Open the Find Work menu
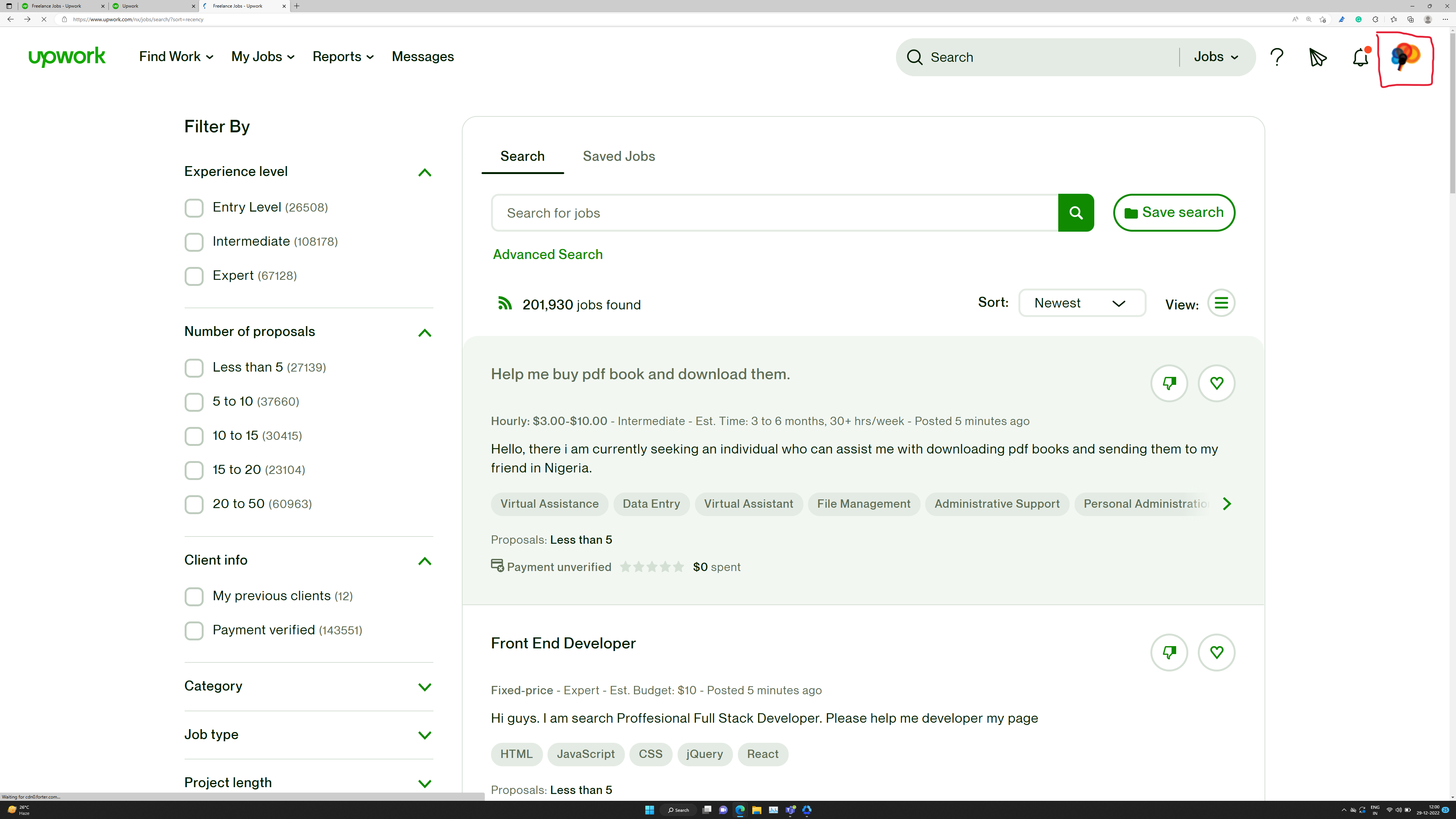 click(x=176, y=56)
